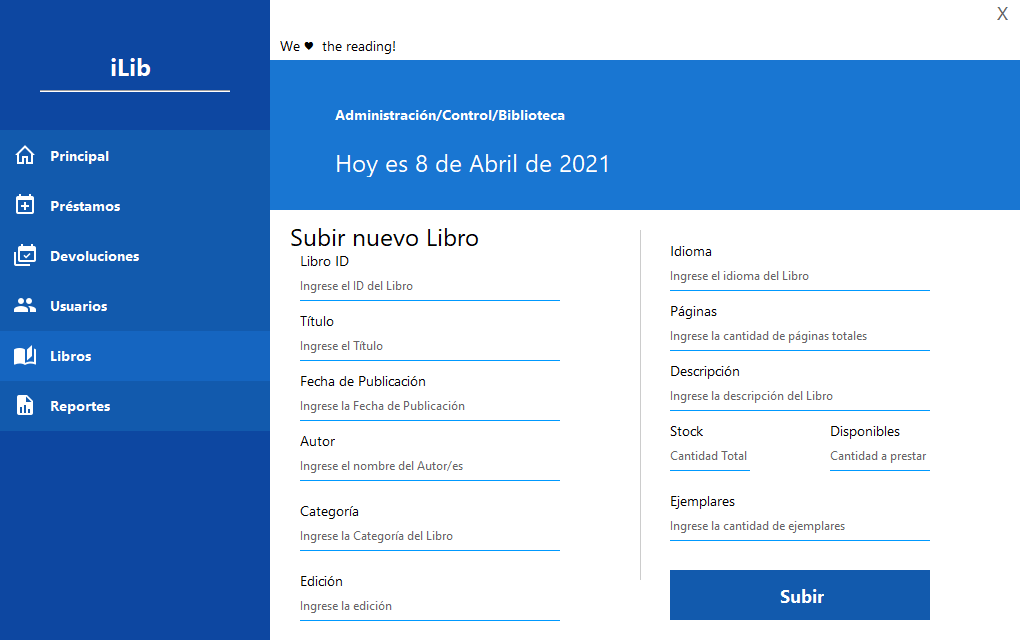Click the Título input field
The width and height of the screenshot is (1020, 640).
click(429, 346)
